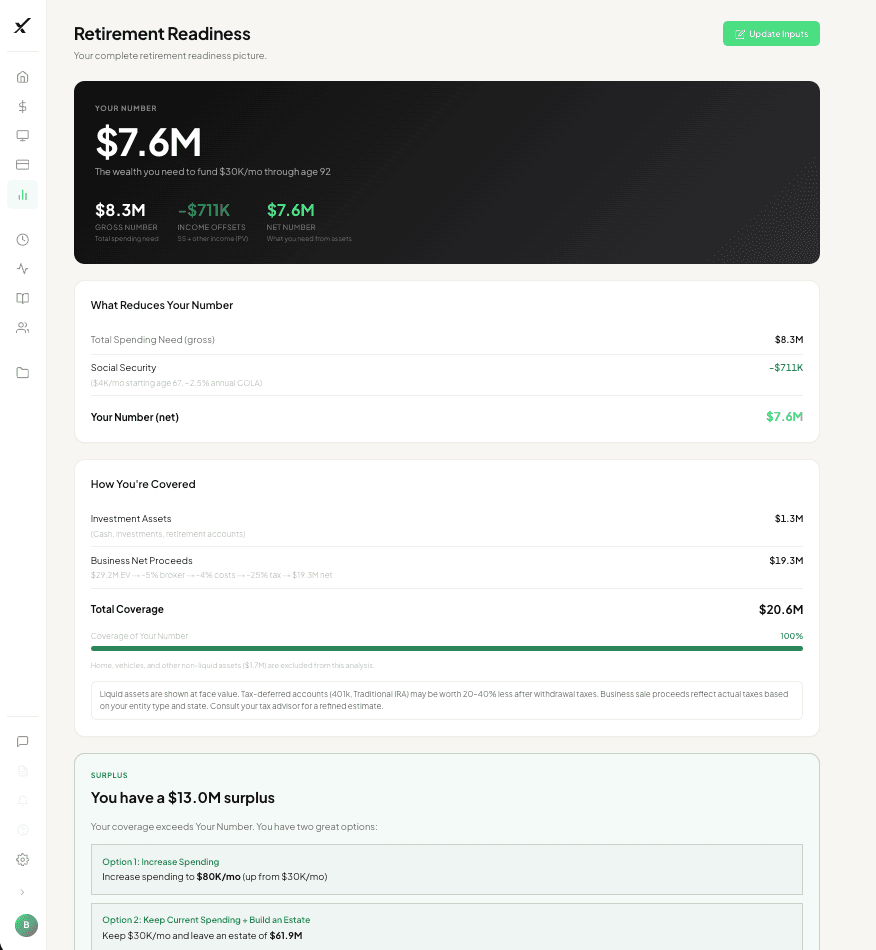Select Option 1: Increase Spending card

tap(446, 869)
